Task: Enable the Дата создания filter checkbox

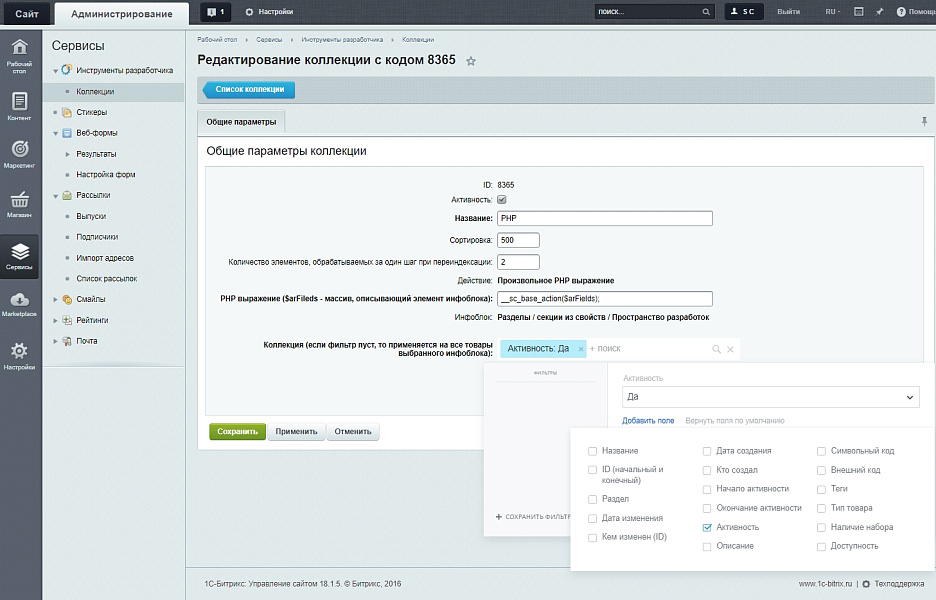Action: (x=707, y=451)
